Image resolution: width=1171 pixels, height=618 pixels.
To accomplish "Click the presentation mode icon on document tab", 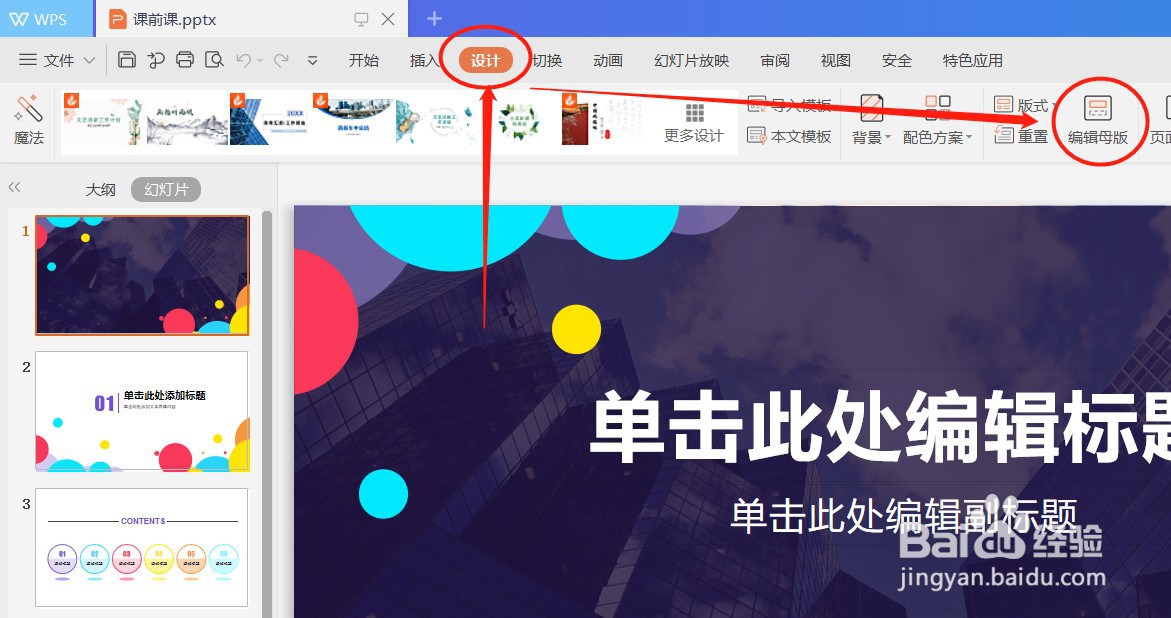I will point(361,19).
